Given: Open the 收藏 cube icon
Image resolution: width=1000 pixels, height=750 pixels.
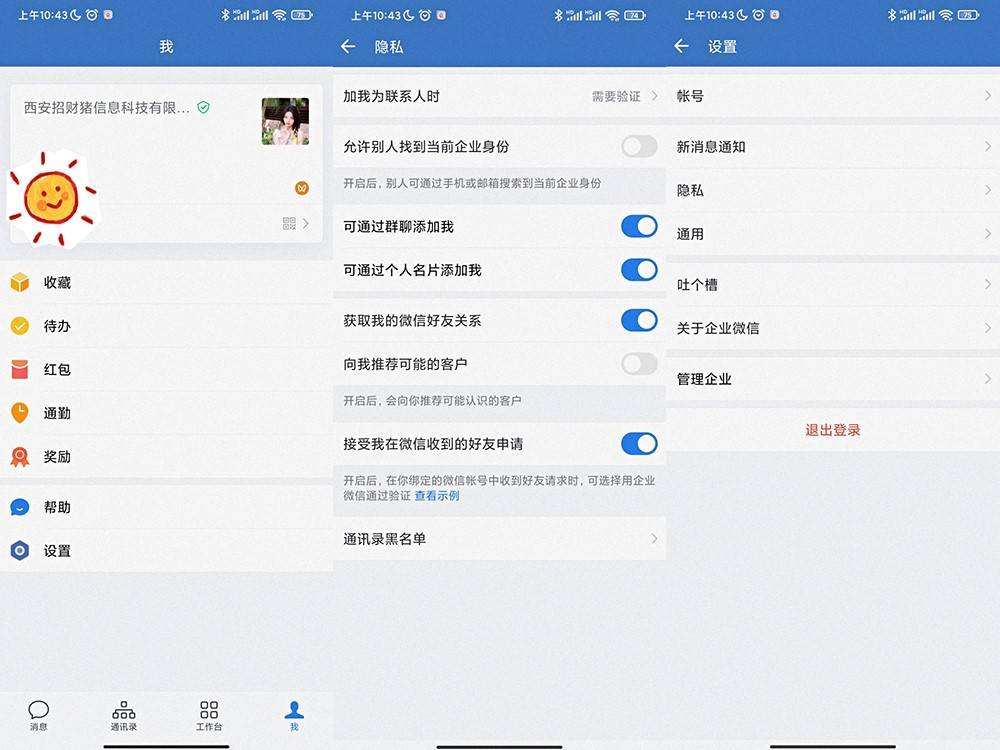Looking at the screenshot, I should tap(20, 283).
